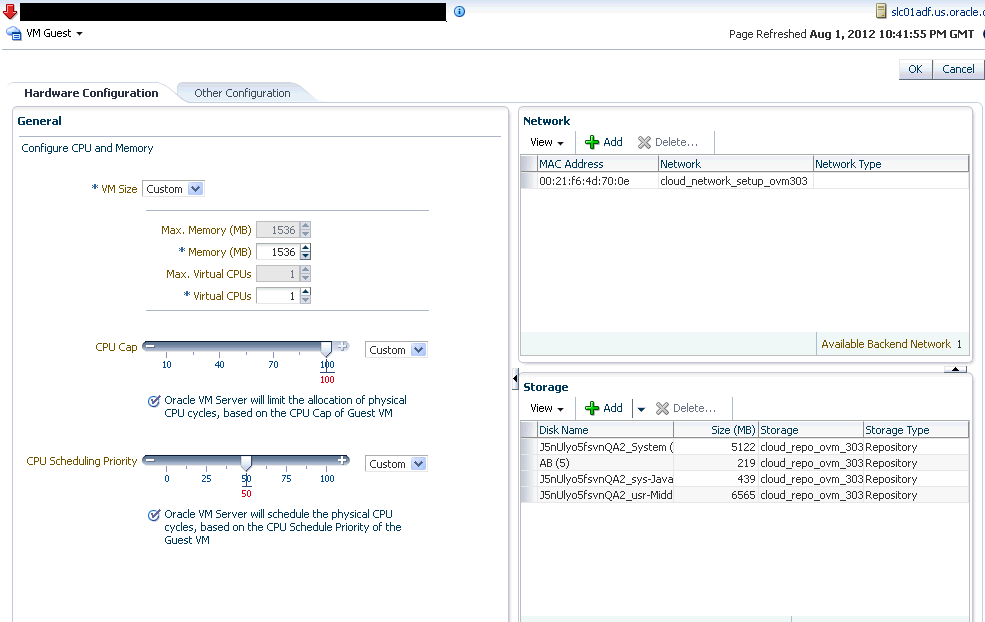Switch to Hardware Configuration tab
Image resolution: width=985 pixels, height=622 pixels.
click(x=91, y=93)
